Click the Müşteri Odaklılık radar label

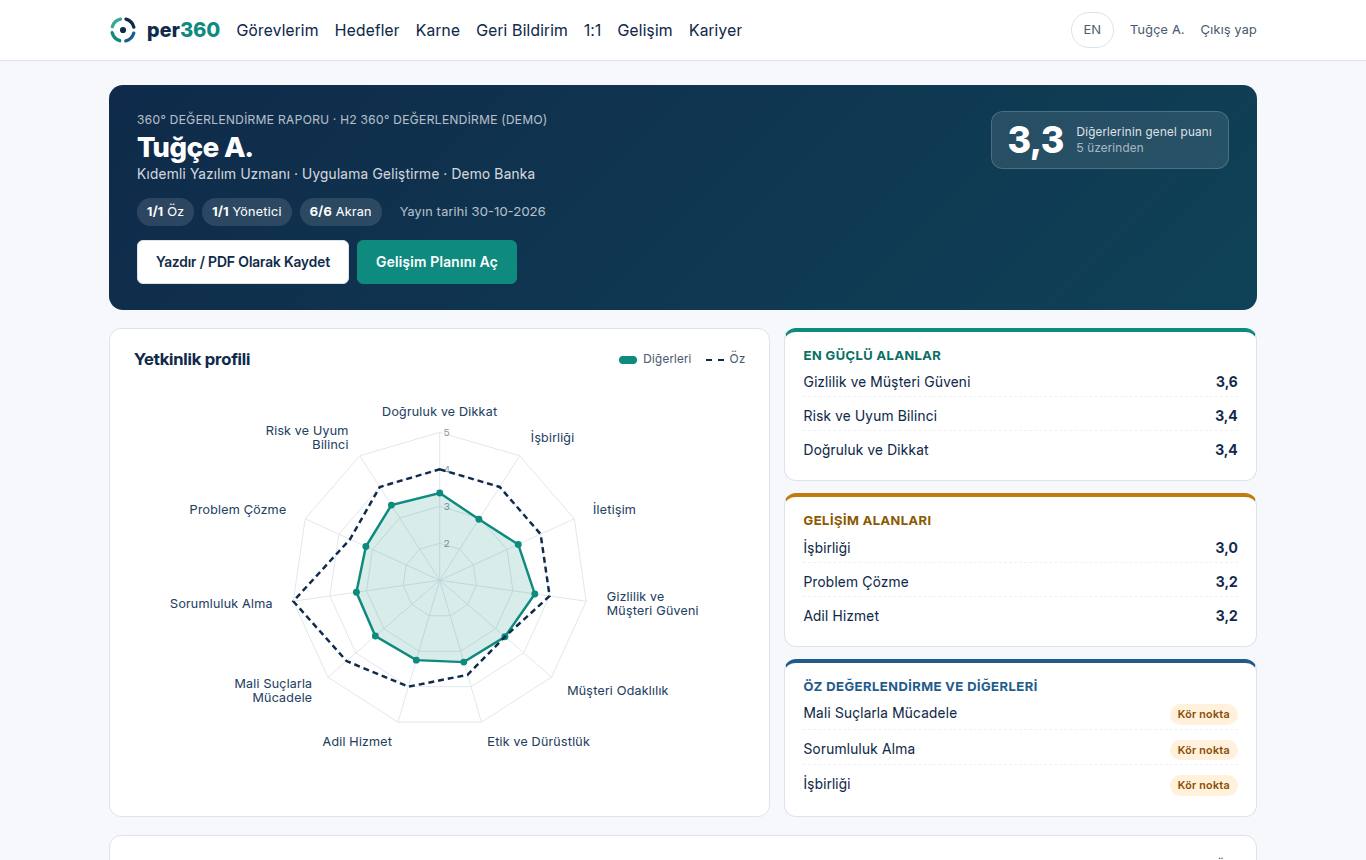618,691
